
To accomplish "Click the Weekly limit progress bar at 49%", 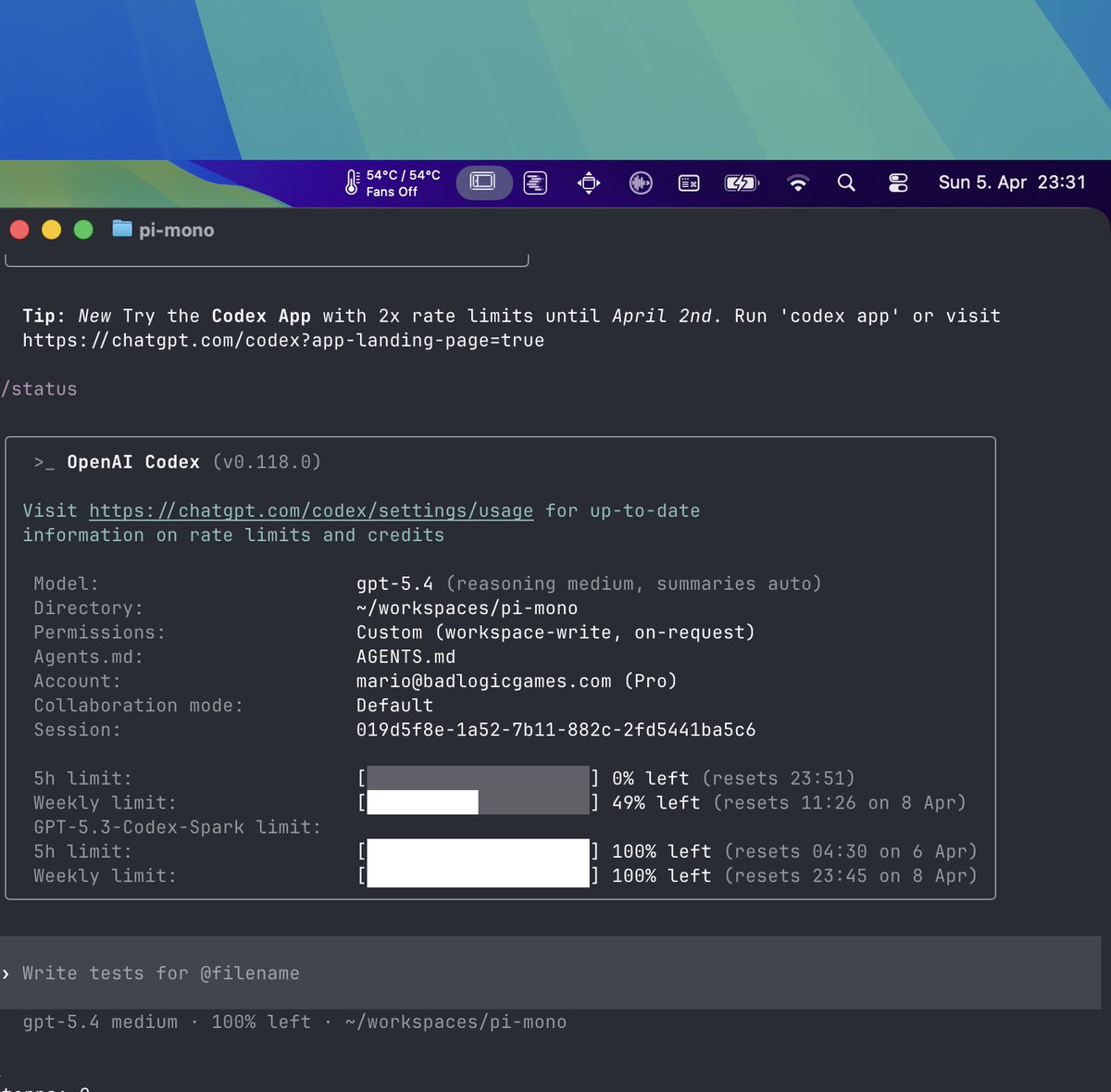I will click(478, 802).
